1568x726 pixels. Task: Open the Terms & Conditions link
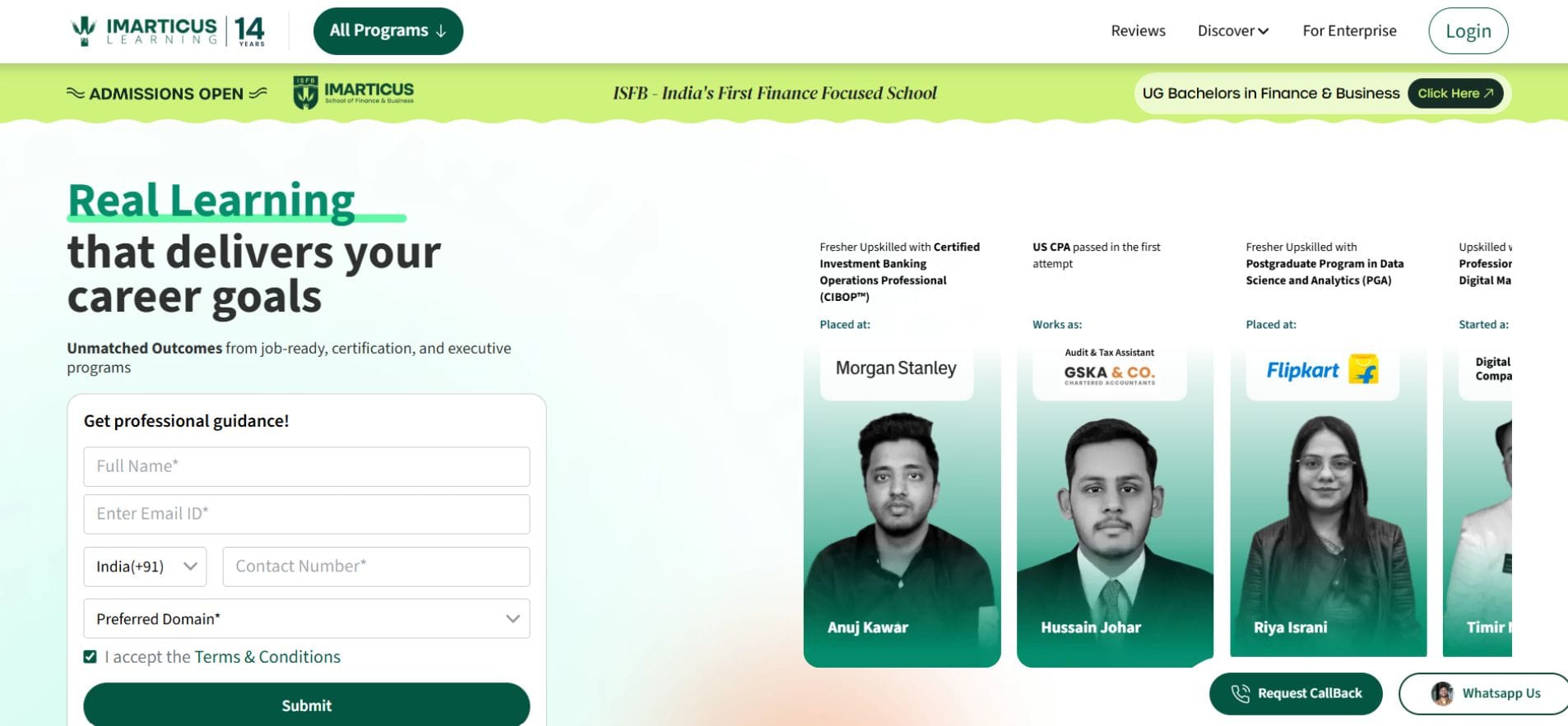(267, 657)
